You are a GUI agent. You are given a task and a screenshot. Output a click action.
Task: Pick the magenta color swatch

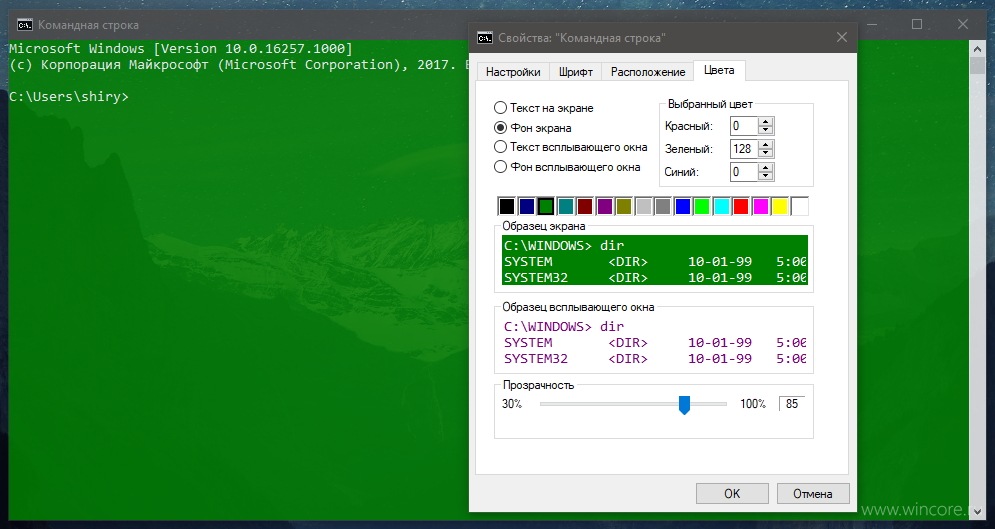pos(760,206)
